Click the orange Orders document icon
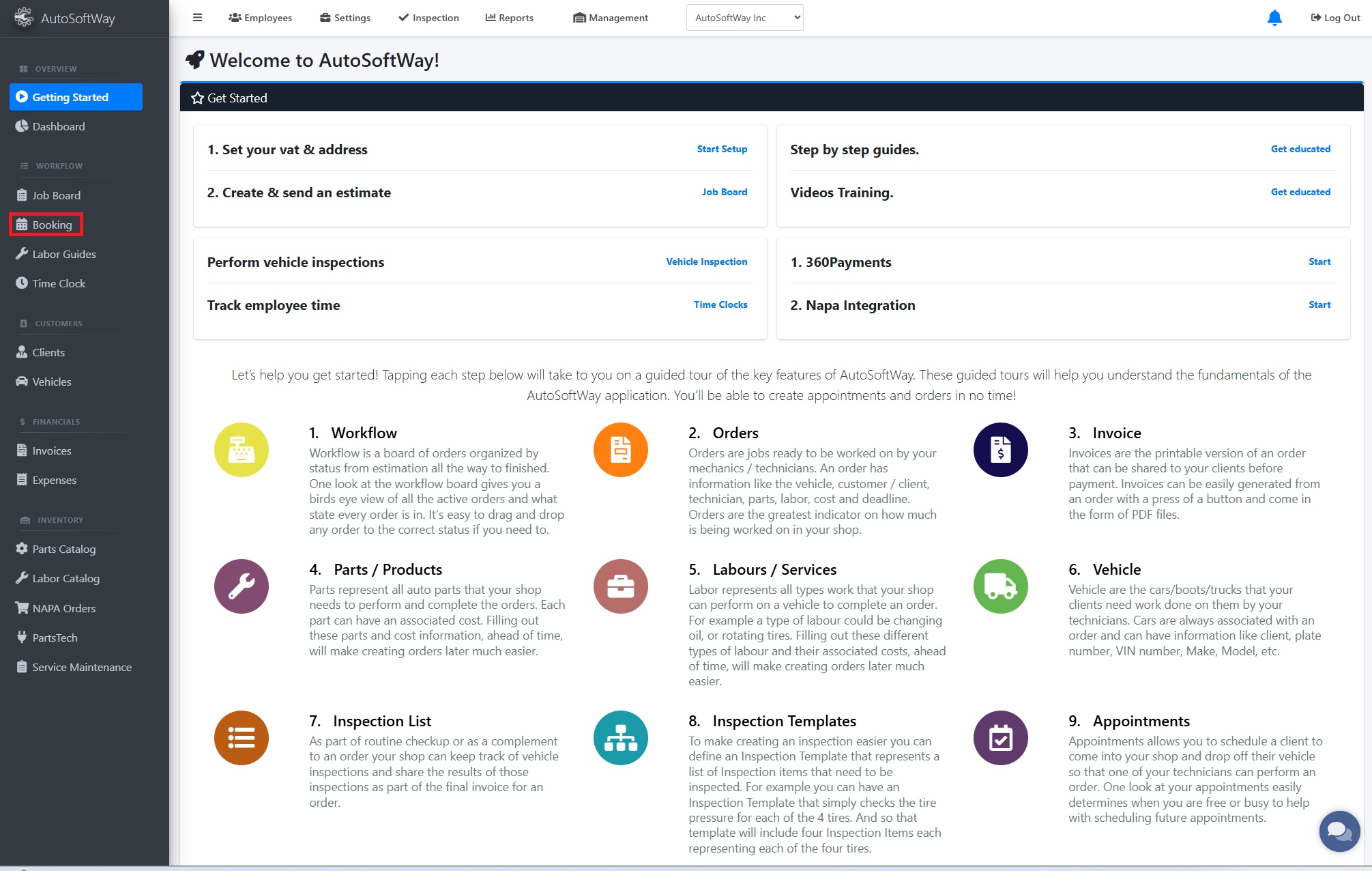Screen dimensions: 1372x871 tap(620, 450)
